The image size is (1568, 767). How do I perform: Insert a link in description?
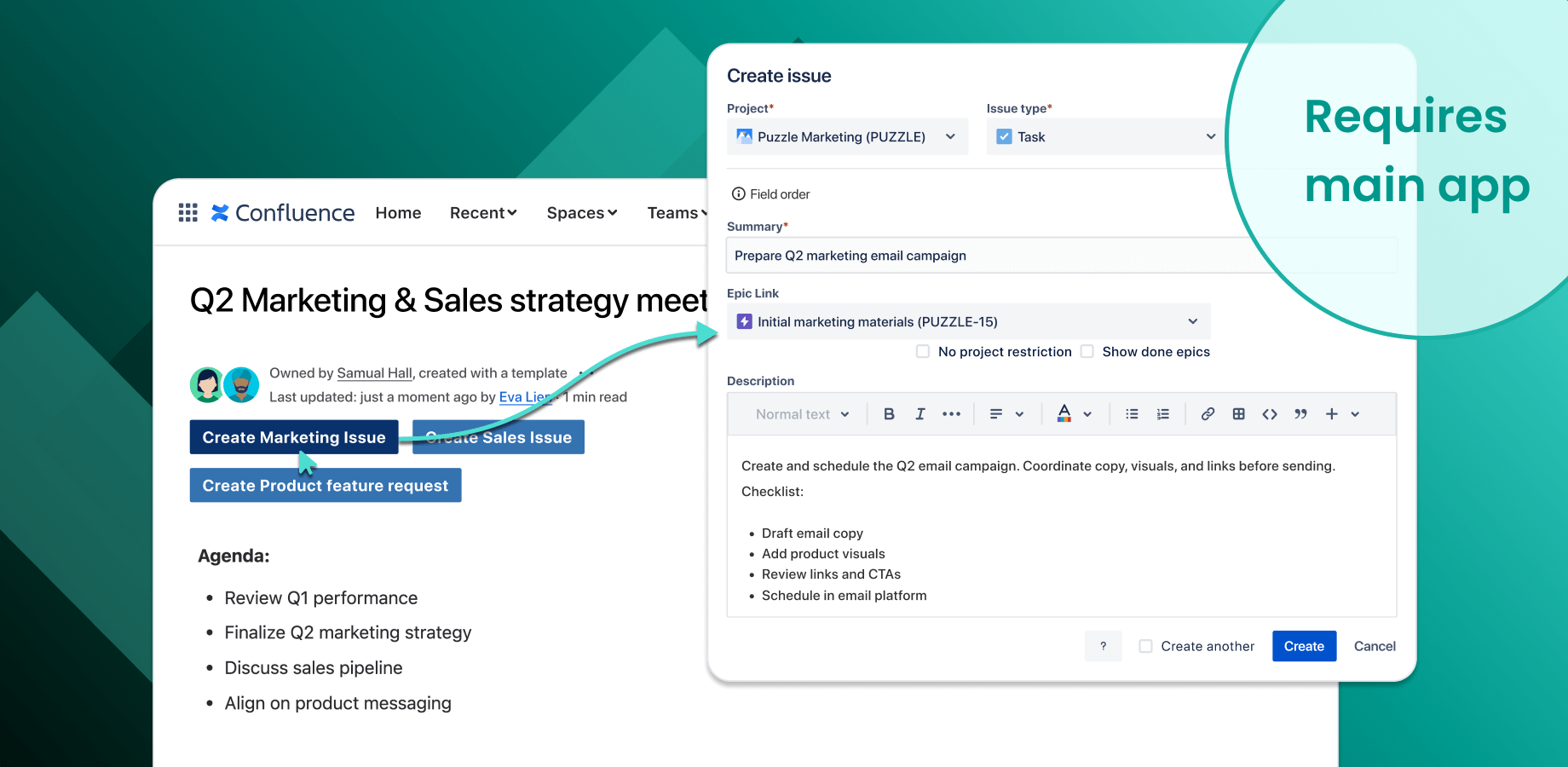point(1208,414)
